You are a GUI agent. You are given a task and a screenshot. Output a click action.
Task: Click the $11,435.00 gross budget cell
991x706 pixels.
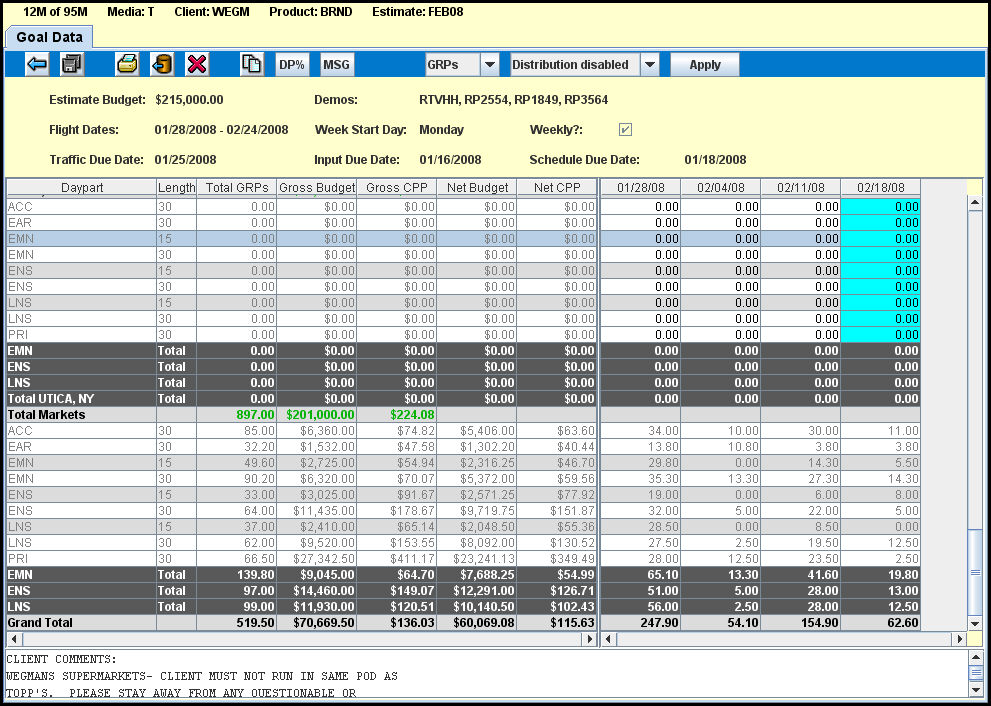[317, 511]
